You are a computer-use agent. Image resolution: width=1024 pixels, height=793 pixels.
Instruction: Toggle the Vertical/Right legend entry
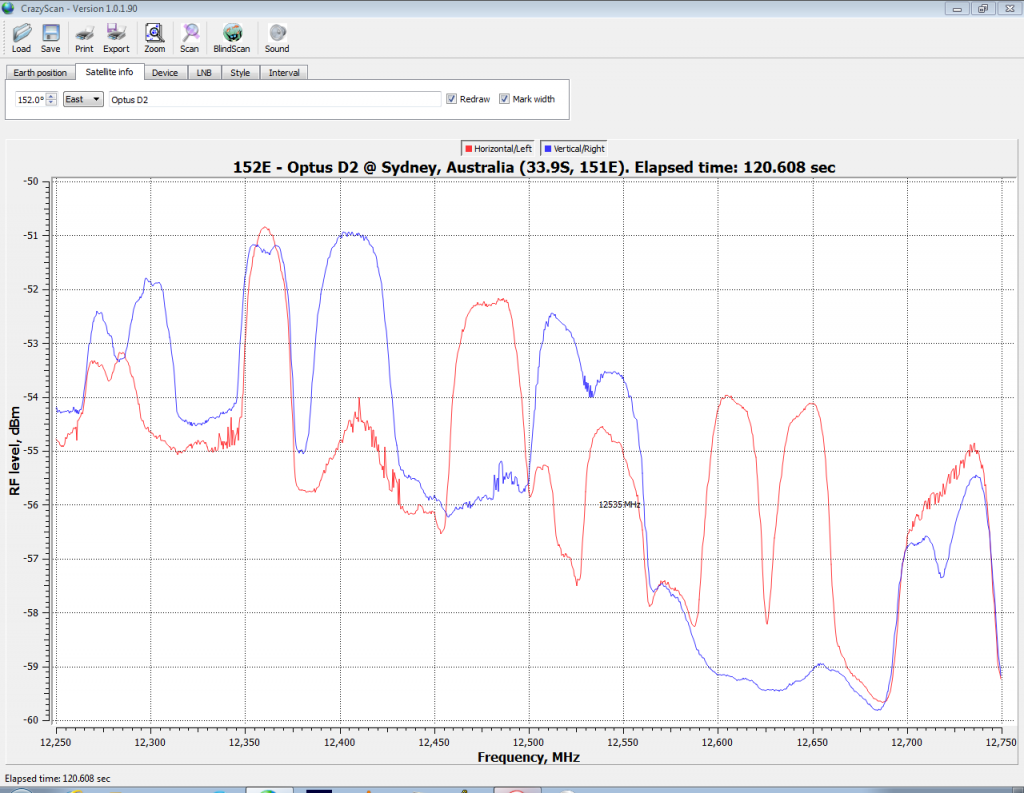tap(574, 148)
